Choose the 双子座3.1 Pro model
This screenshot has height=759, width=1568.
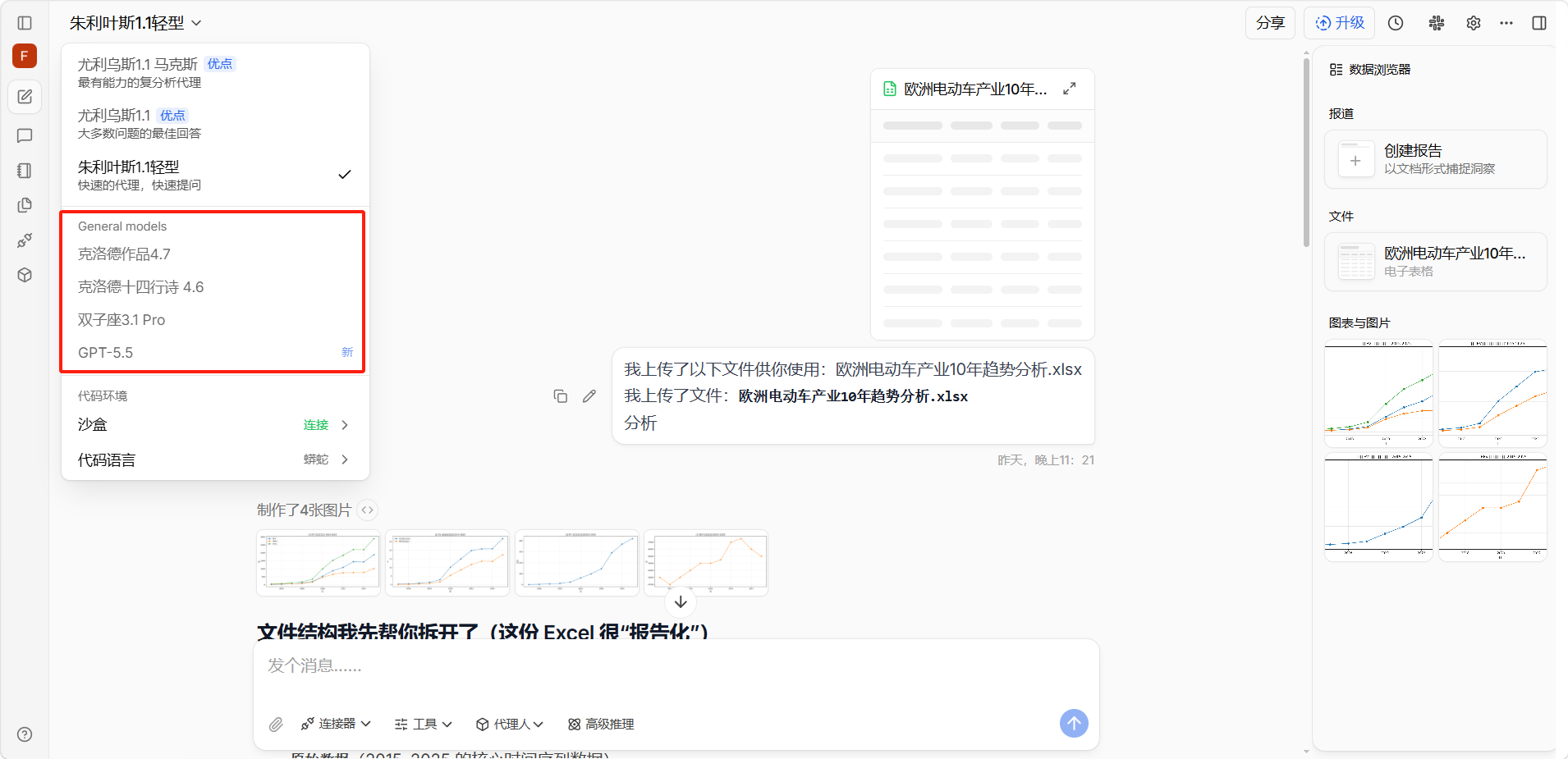pyautogui.click(x=213, y=320)
